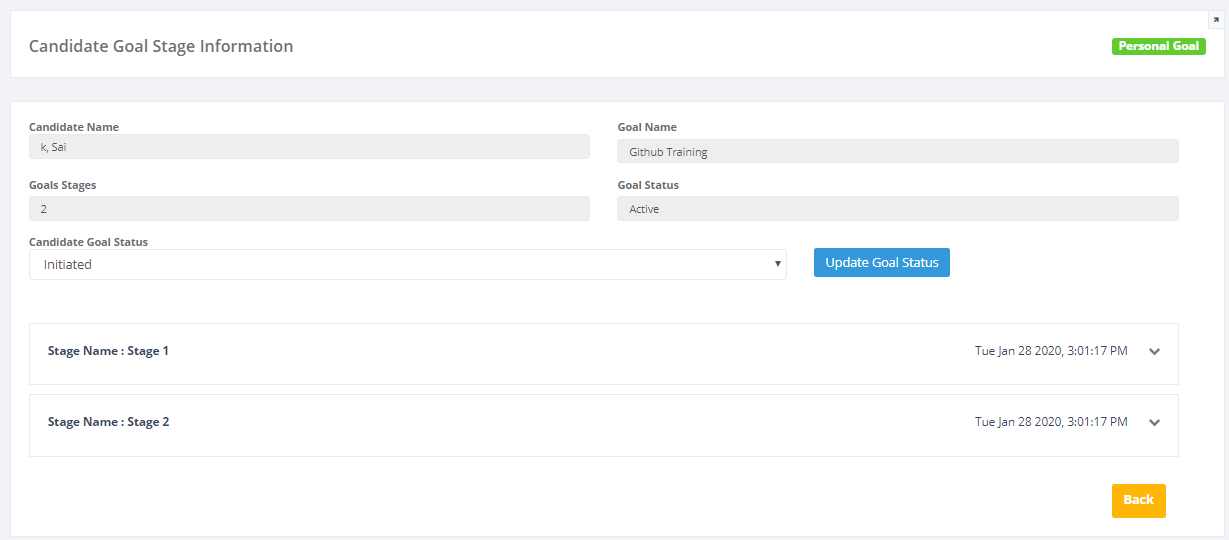The image size is (1229, 540).
Task: Select the Stage Name : Stage 1 header
Action: (x=108, y=351)
